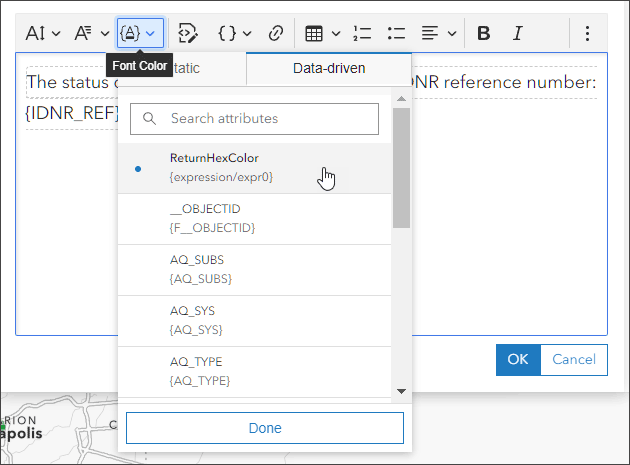
Task: Toggle numbered list formatting
Action: pos(362,33)
